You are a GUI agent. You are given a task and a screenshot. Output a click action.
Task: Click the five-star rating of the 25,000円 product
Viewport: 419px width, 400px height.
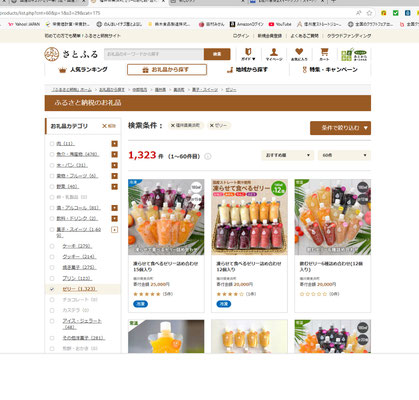pyautogui.click(x=147, y=294)
